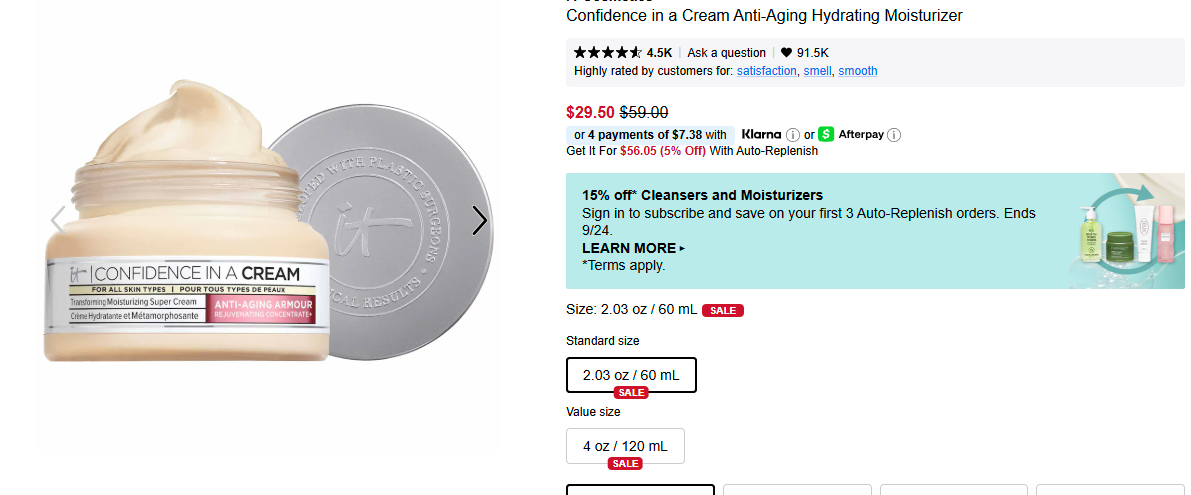Click the Ask a question link

(x=726, y=53)
